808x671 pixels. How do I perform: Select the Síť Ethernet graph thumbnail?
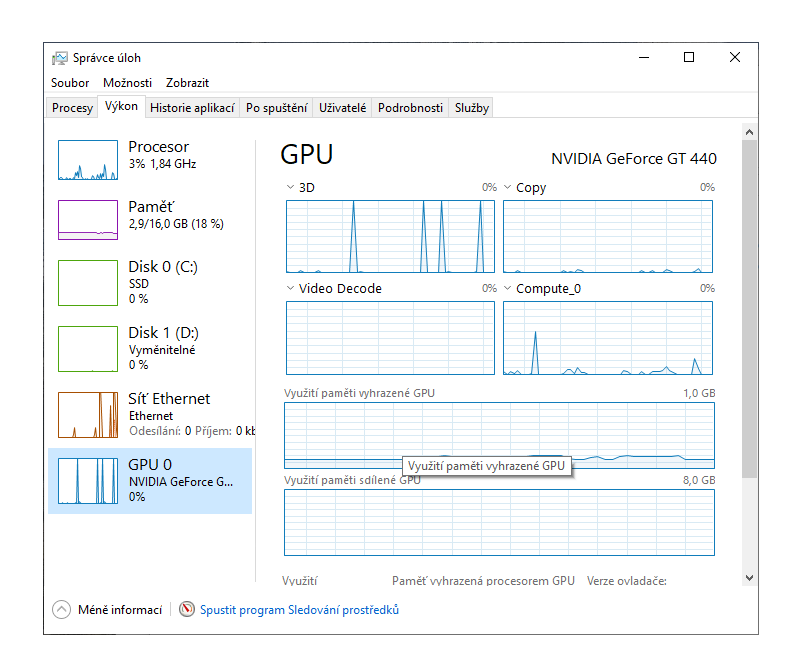coord(88,415)
